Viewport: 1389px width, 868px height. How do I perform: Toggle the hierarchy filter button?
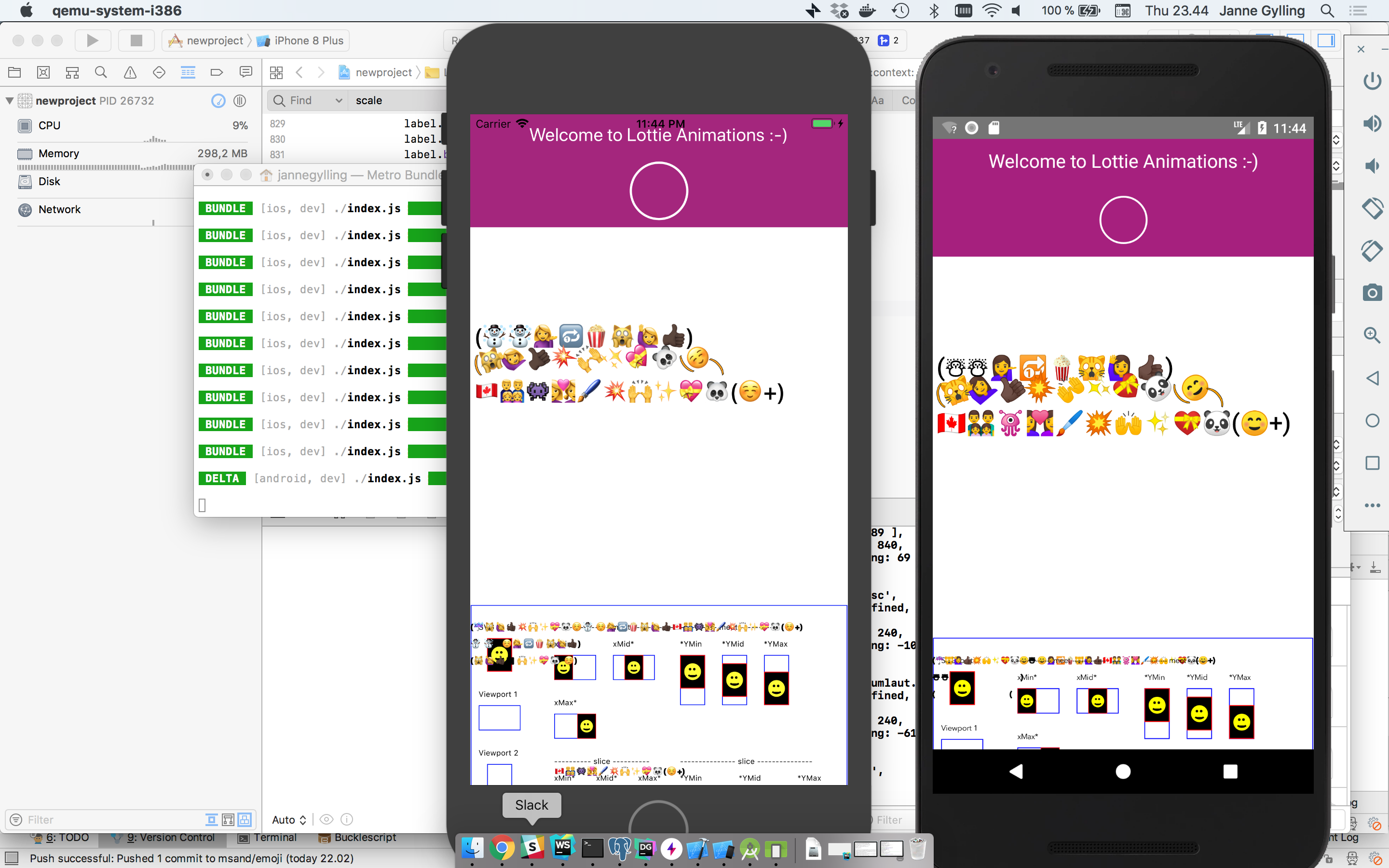pos(228,820)
